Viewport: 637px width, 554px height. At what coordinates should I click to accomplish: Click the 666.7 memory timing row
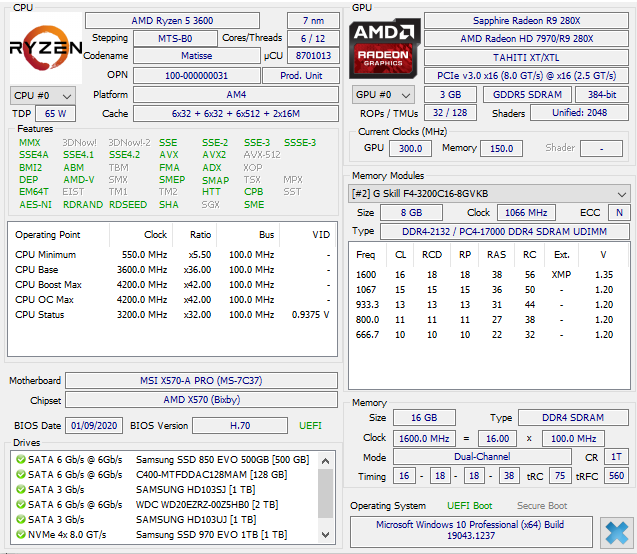(x=489, y=335)
